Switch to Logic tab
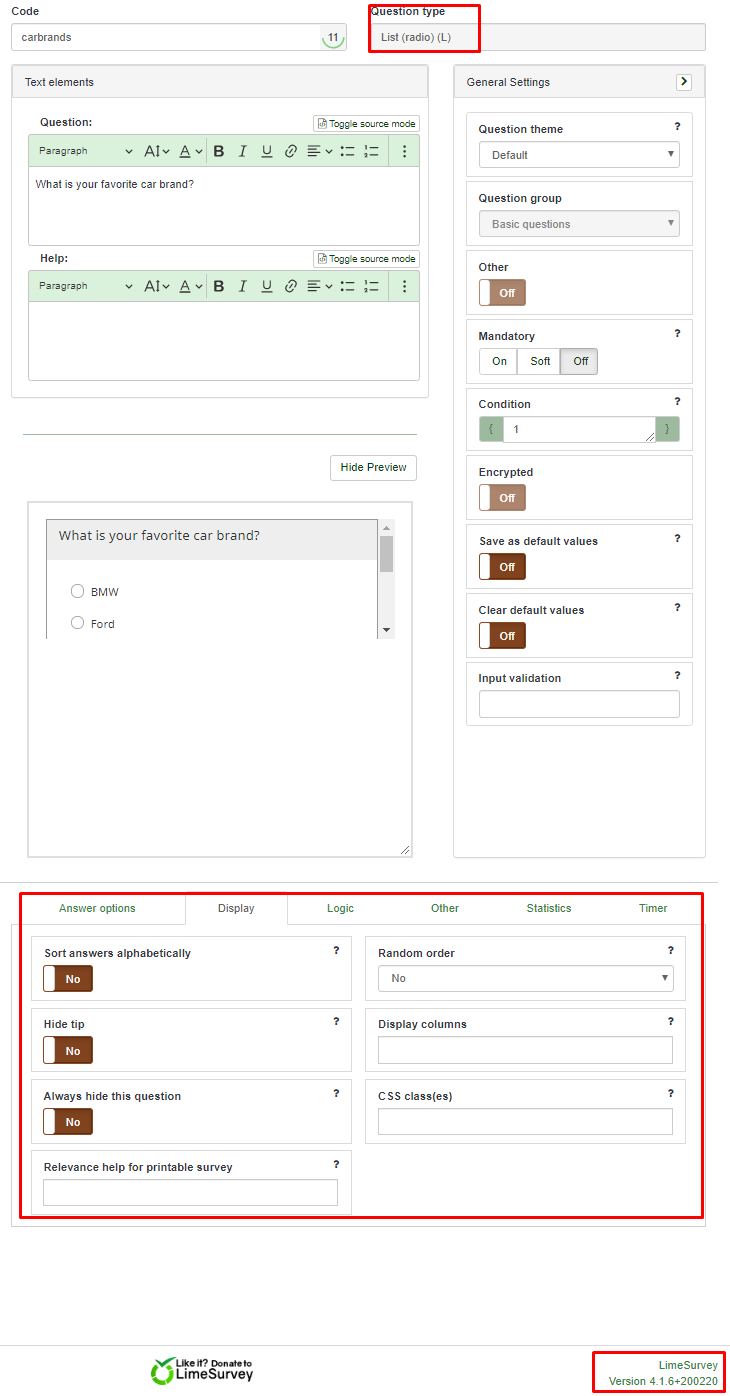 click(340, 908)
